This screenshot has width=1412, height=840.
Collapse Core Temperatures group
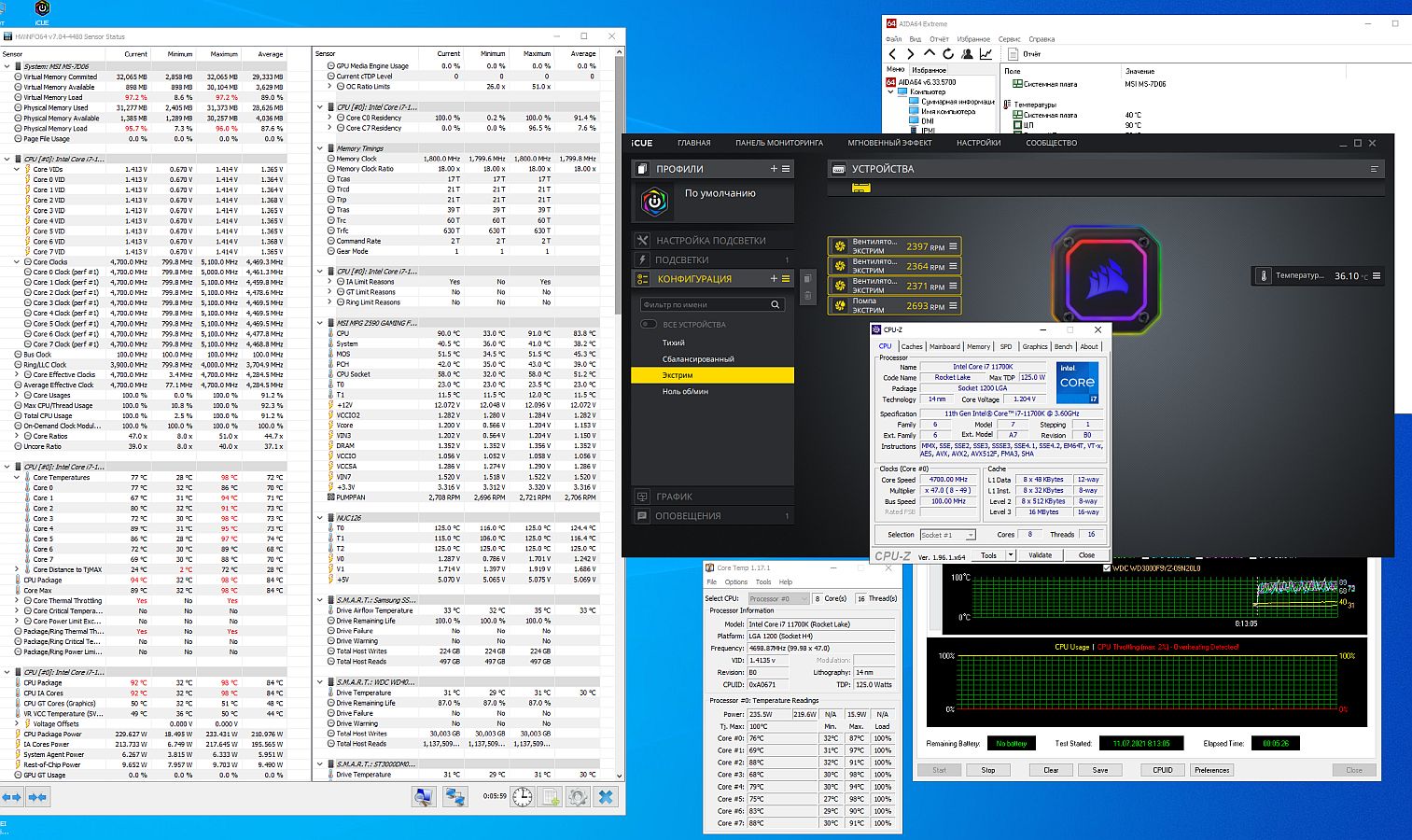click(17, 477)
